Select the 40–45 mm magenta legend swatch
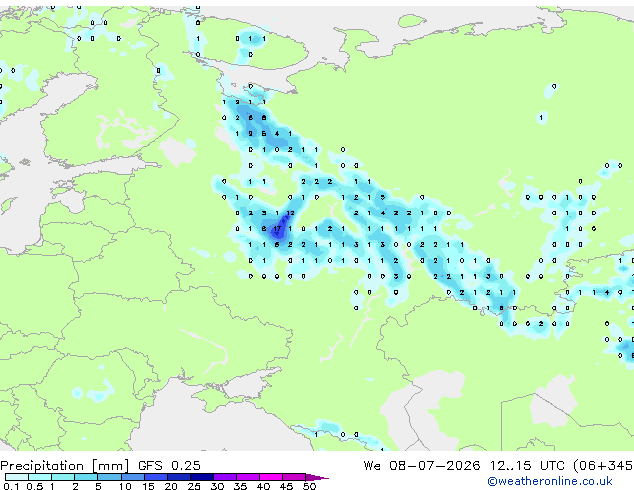 (x=271, y=477)
